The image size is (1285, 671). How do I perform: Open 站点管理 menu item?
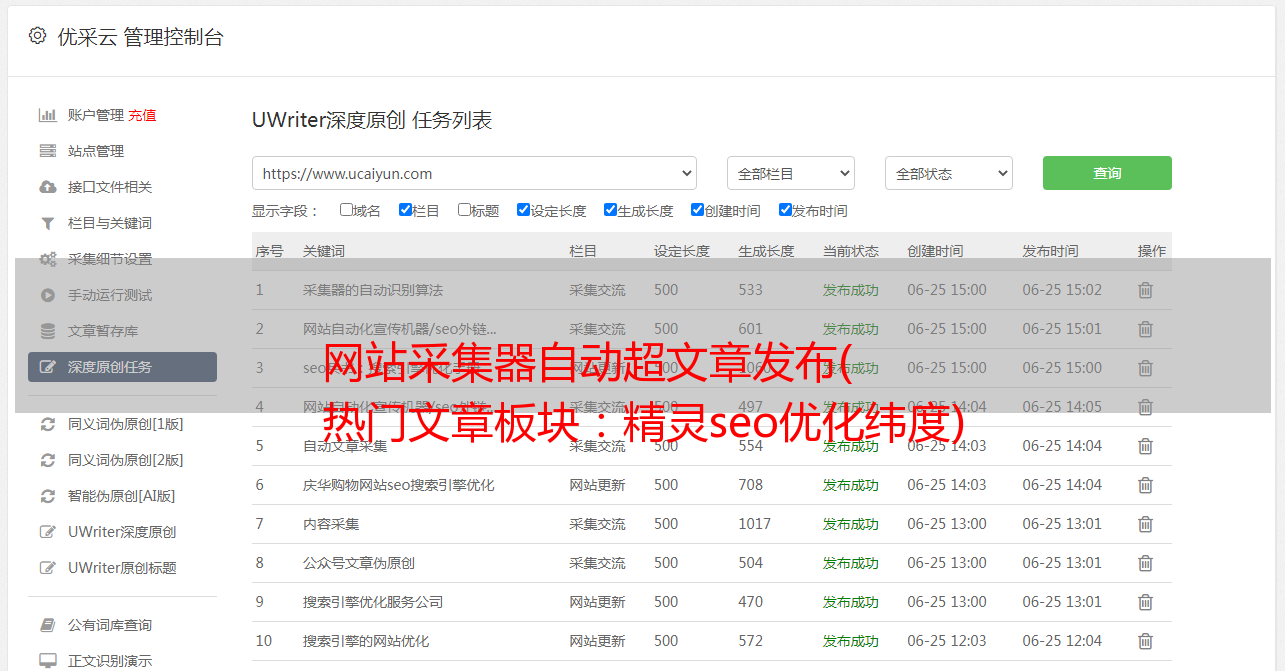tap(96, 151)
